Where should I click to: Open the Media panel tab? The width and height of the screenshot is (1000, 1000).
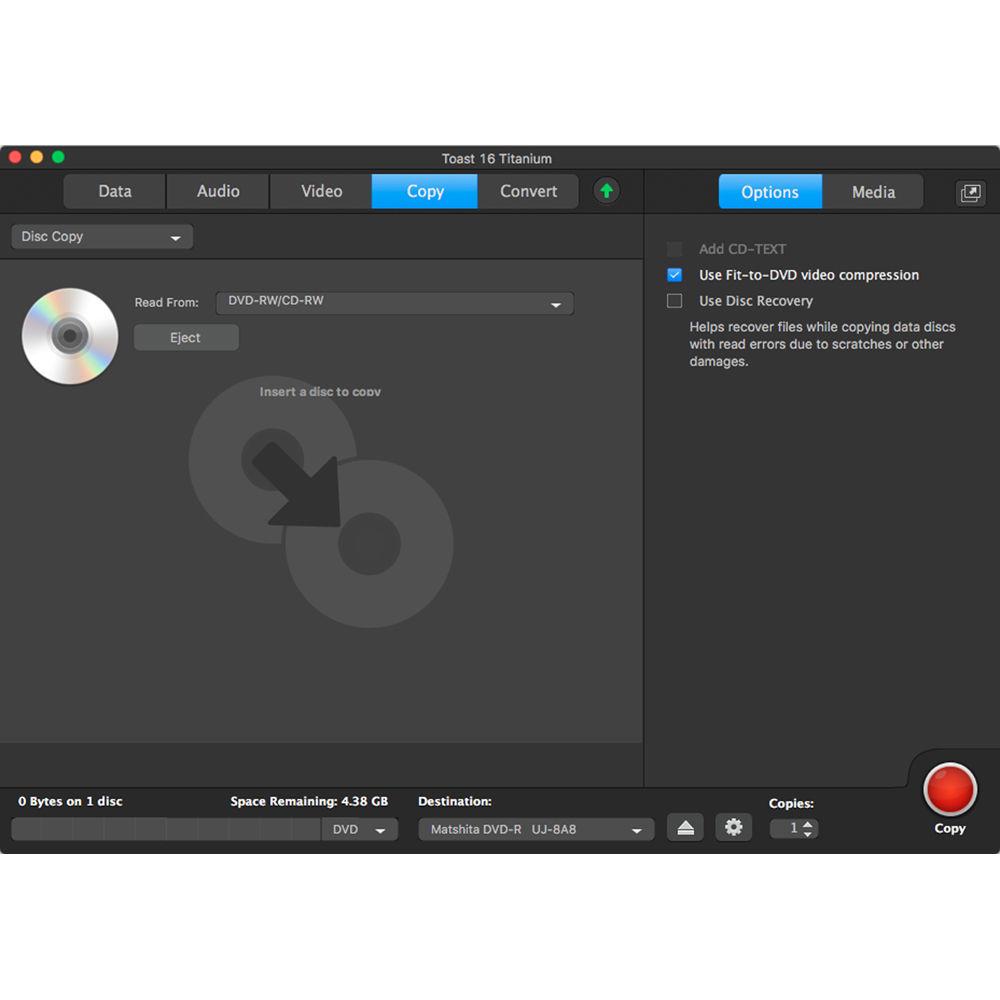(873, 192)
